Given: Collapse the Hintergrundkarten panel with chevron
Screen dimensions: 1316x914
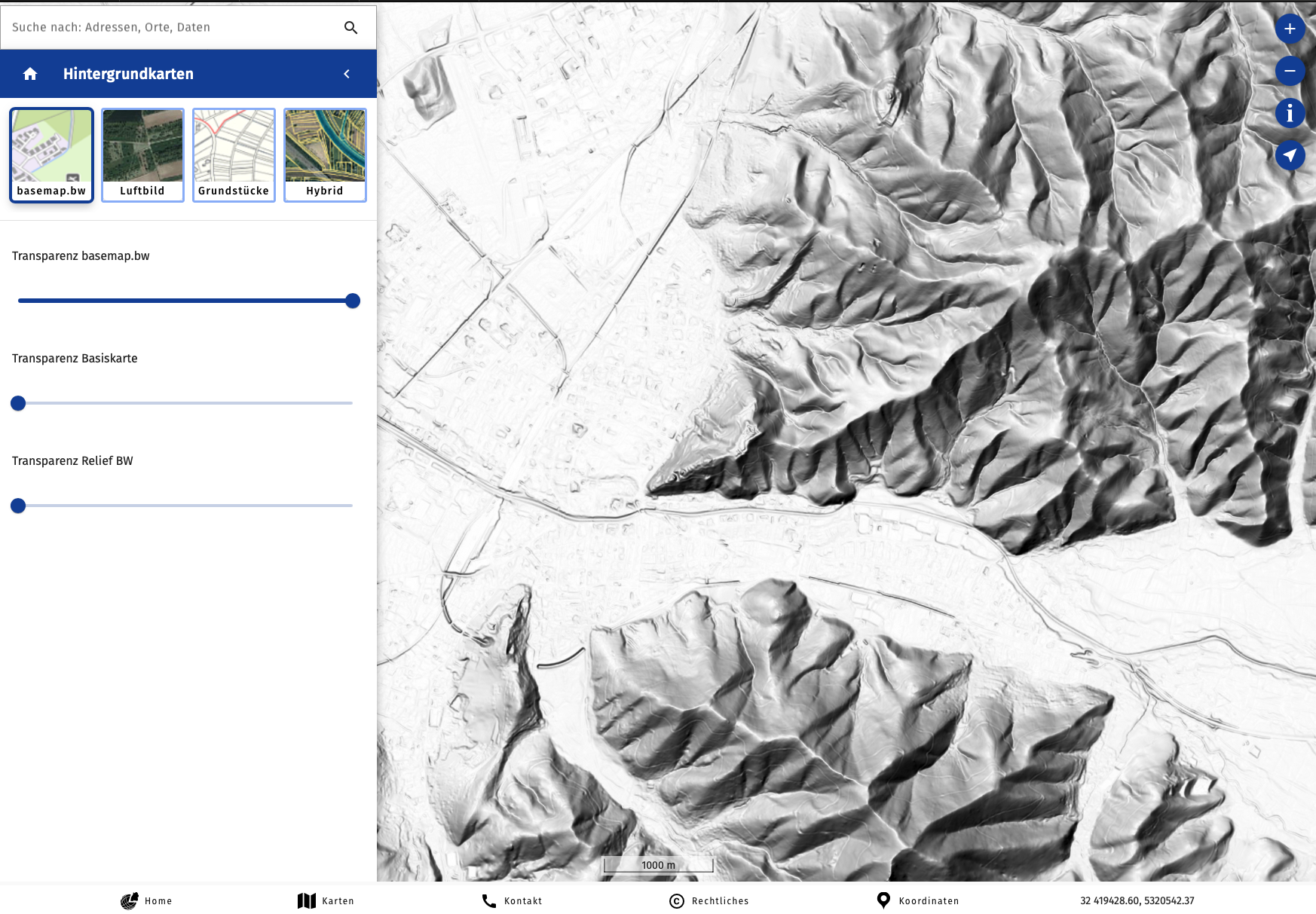Looking at the screenshot, I should 347,74.
